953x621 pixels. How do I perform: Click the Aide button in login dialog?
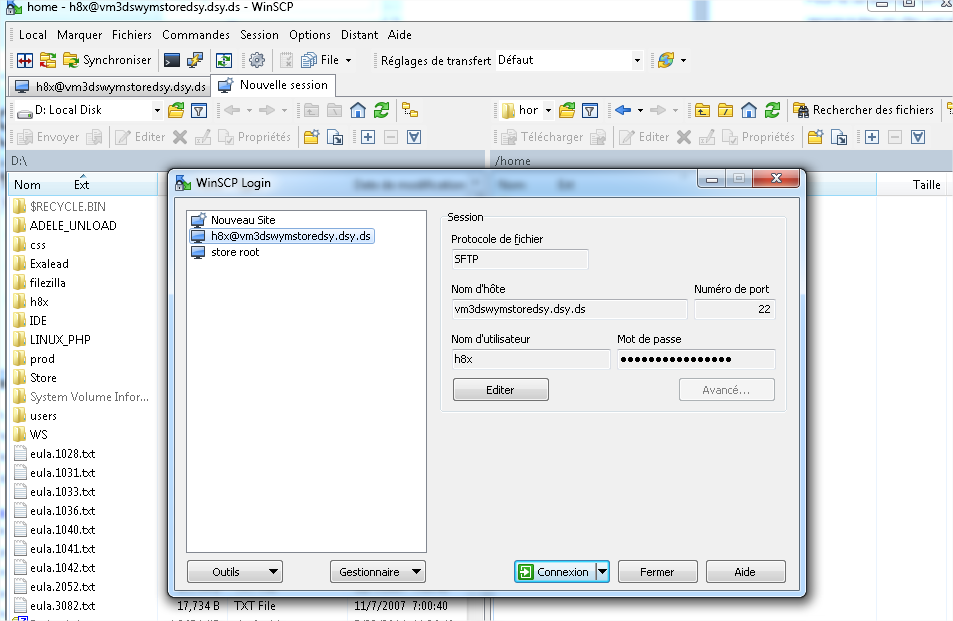tap(745, 572)
